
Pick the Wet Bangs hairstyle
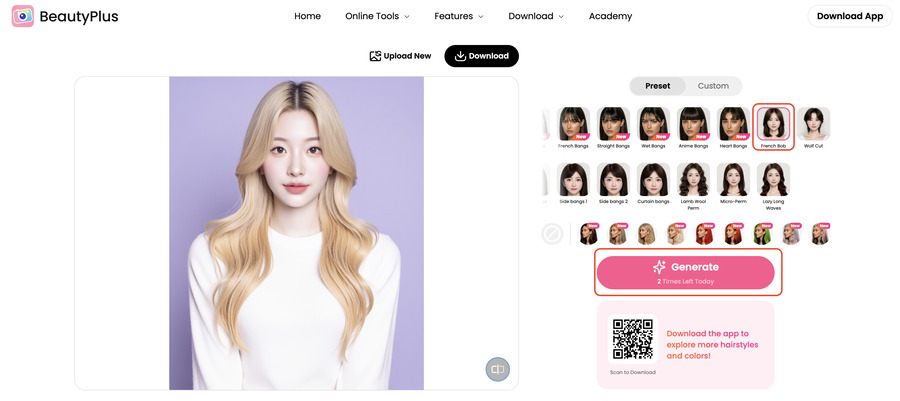coord(653,128)
